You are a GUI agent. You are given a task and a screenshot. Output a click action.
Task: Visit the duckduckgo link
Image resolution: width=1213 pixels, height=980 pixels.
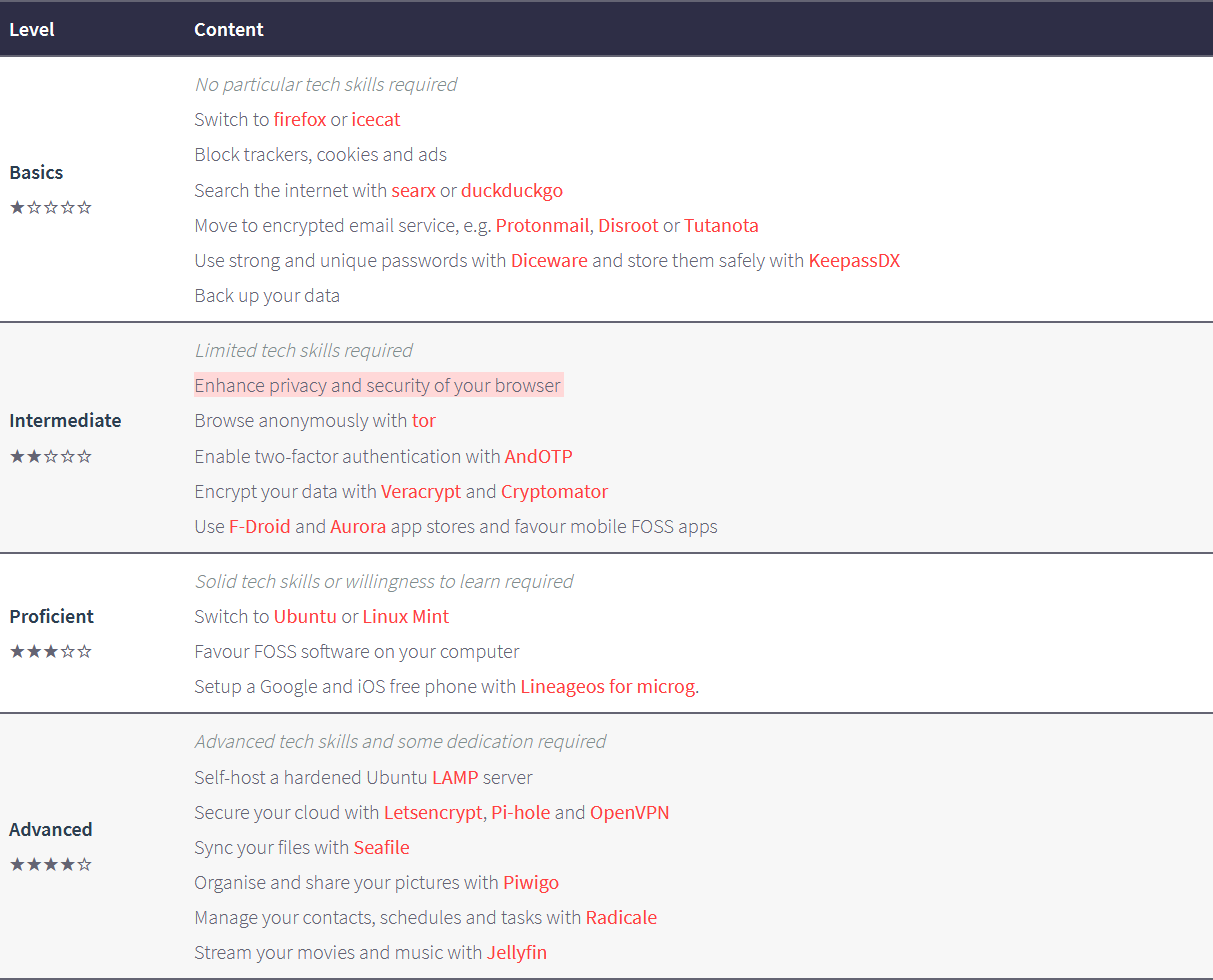point(512,190)
